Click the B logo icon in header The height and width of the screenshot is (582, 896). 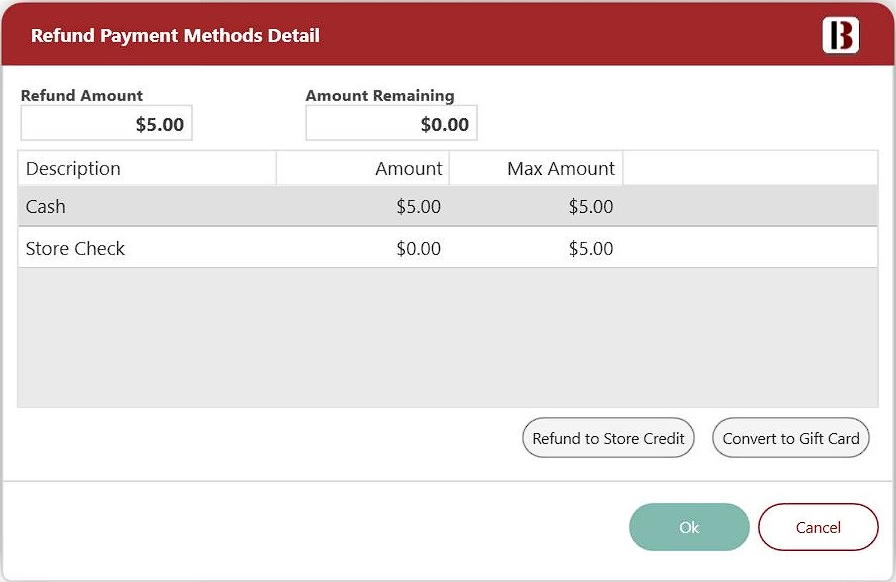tap(840, 35)
